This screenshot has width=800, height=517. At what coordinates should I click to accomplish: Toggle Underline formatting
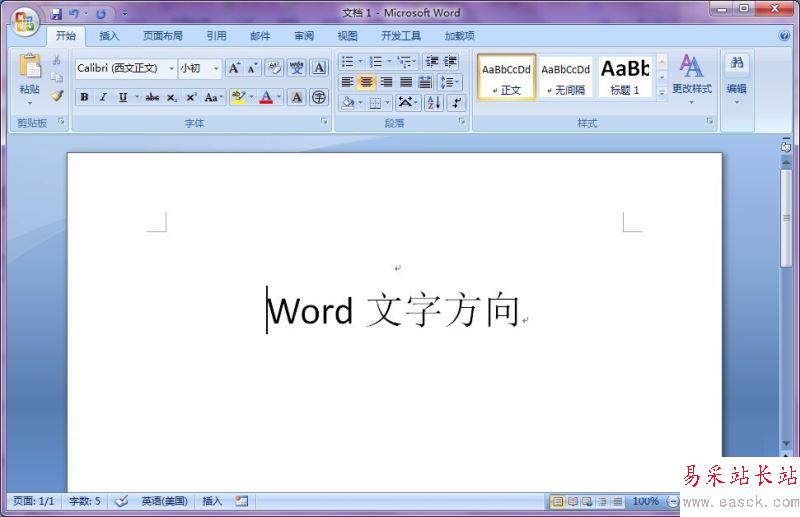tap(122, 97)
